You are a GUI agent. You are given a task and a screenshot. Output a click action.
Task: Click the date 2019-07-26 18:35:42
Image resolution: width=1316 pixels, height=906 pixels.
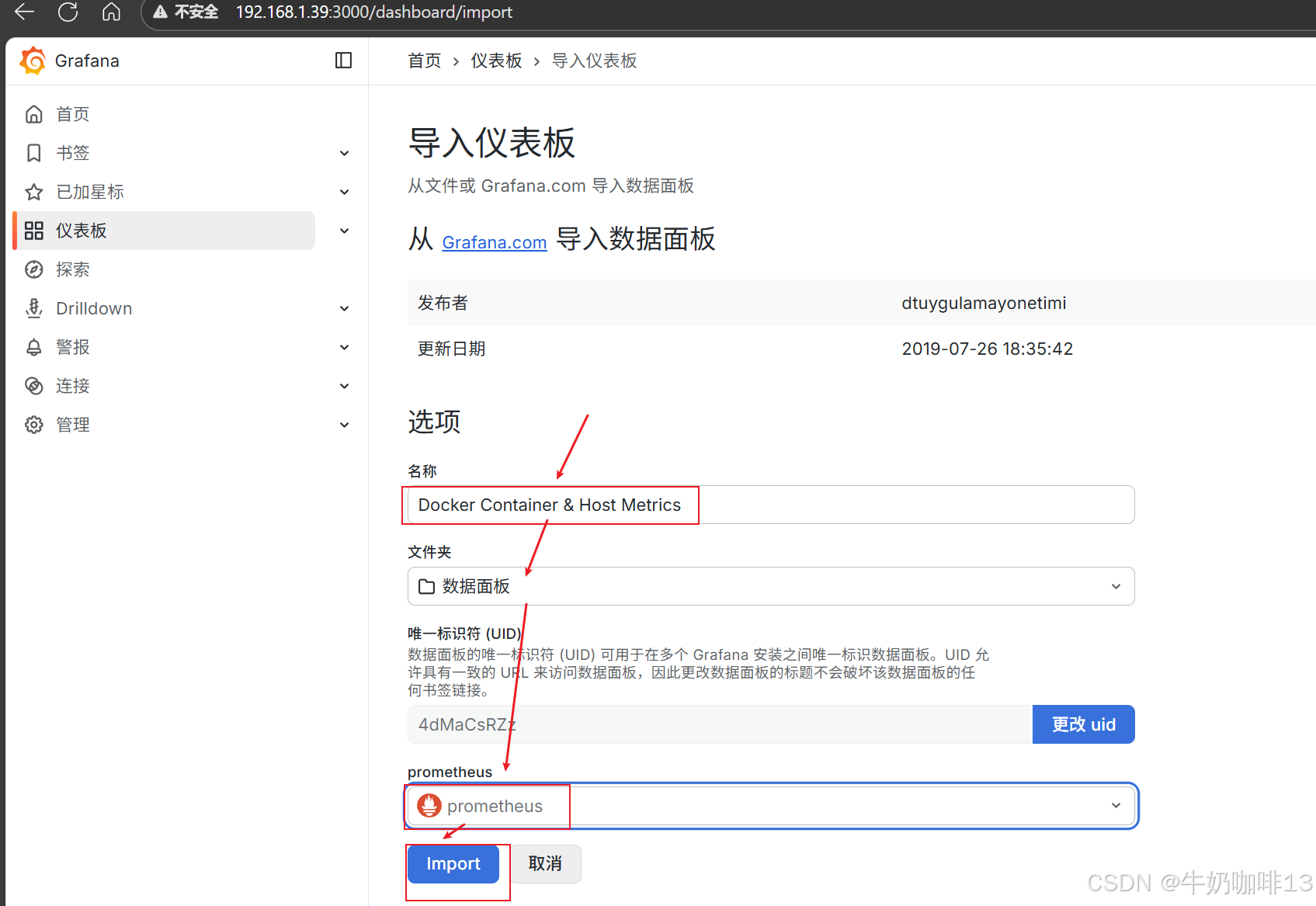point(988,349)
